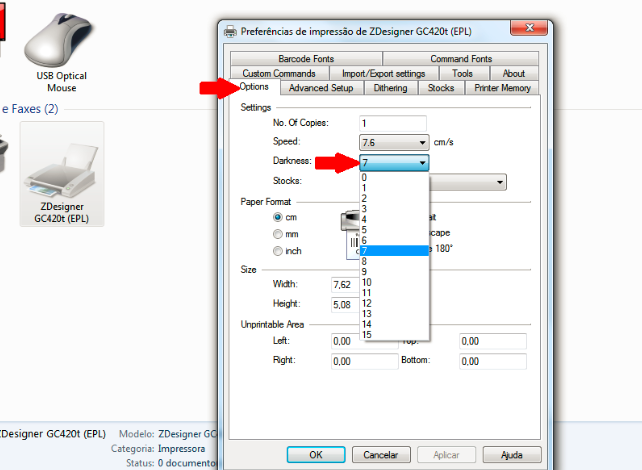Screen dimensions: 642x470
Task: Switch to the Printer Memory tab
Action: pos(502,88)
